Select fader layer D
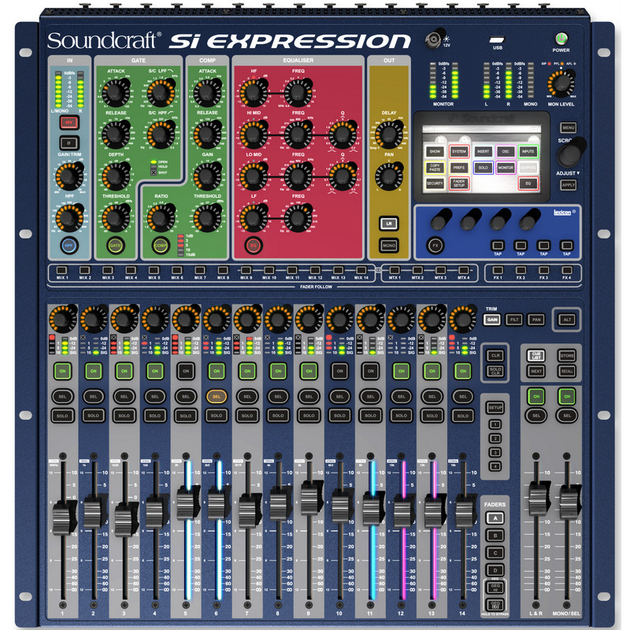 click(495, 570)
